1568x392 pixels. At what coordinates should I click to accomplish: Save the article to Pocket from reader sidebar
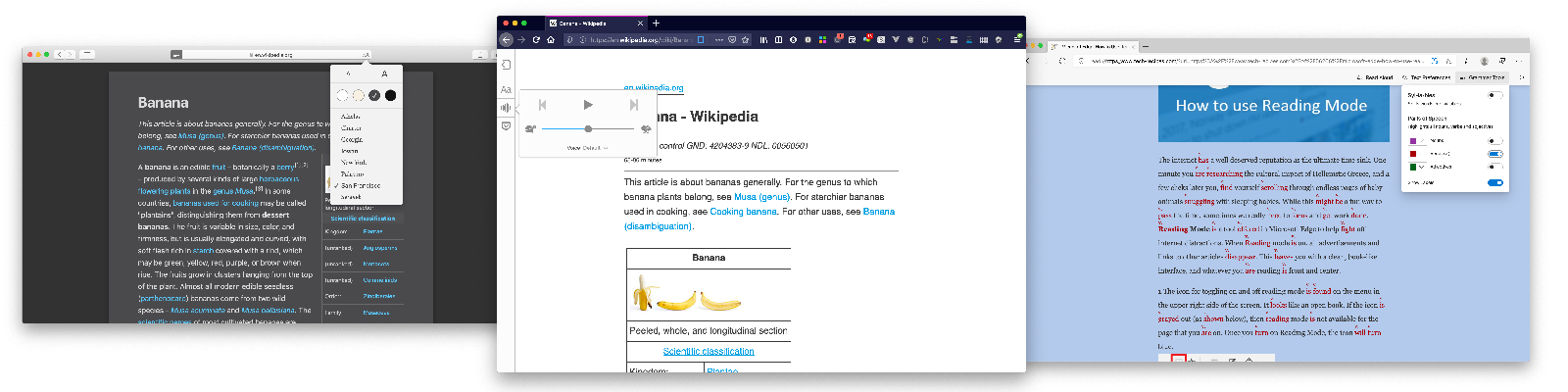point(506,126)
